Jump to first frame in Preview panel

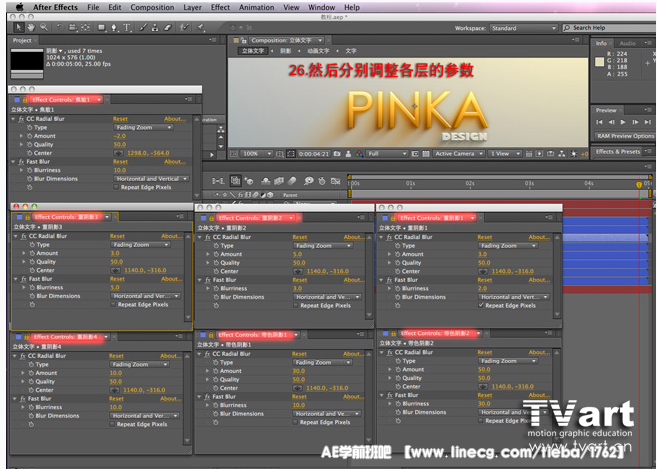click(x=599, y=122)
